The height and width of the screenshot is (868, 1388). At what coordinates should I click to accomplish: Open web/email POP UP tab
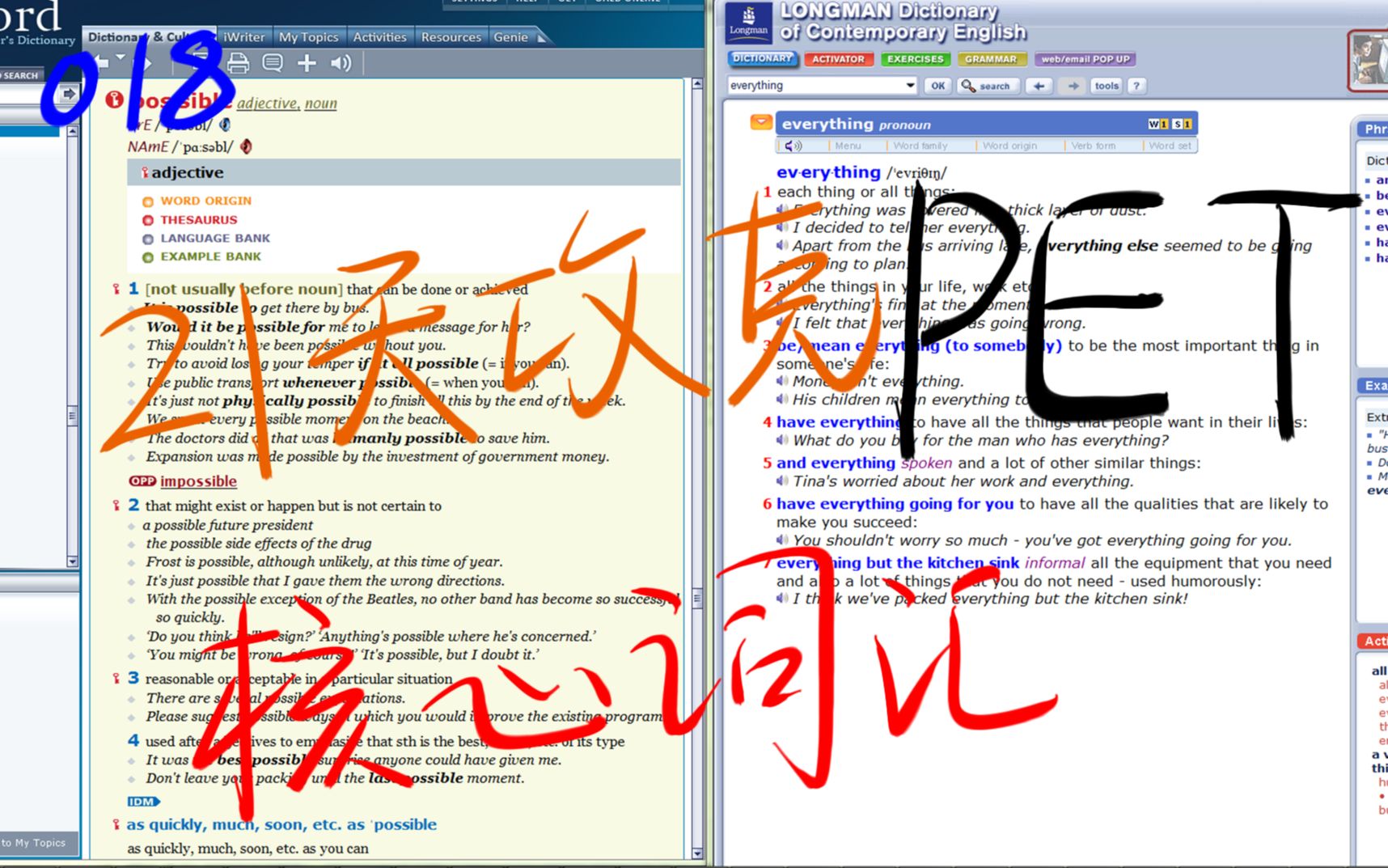pyautogui.click(x=1085, y=59)
